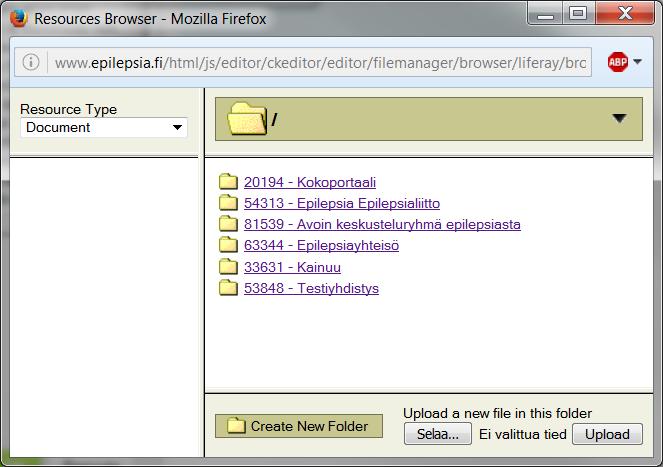Click the Firefox logo in title bar
The width and height of the screenshot is (663, 467).
pyautogui.click(x=18, y=19)
